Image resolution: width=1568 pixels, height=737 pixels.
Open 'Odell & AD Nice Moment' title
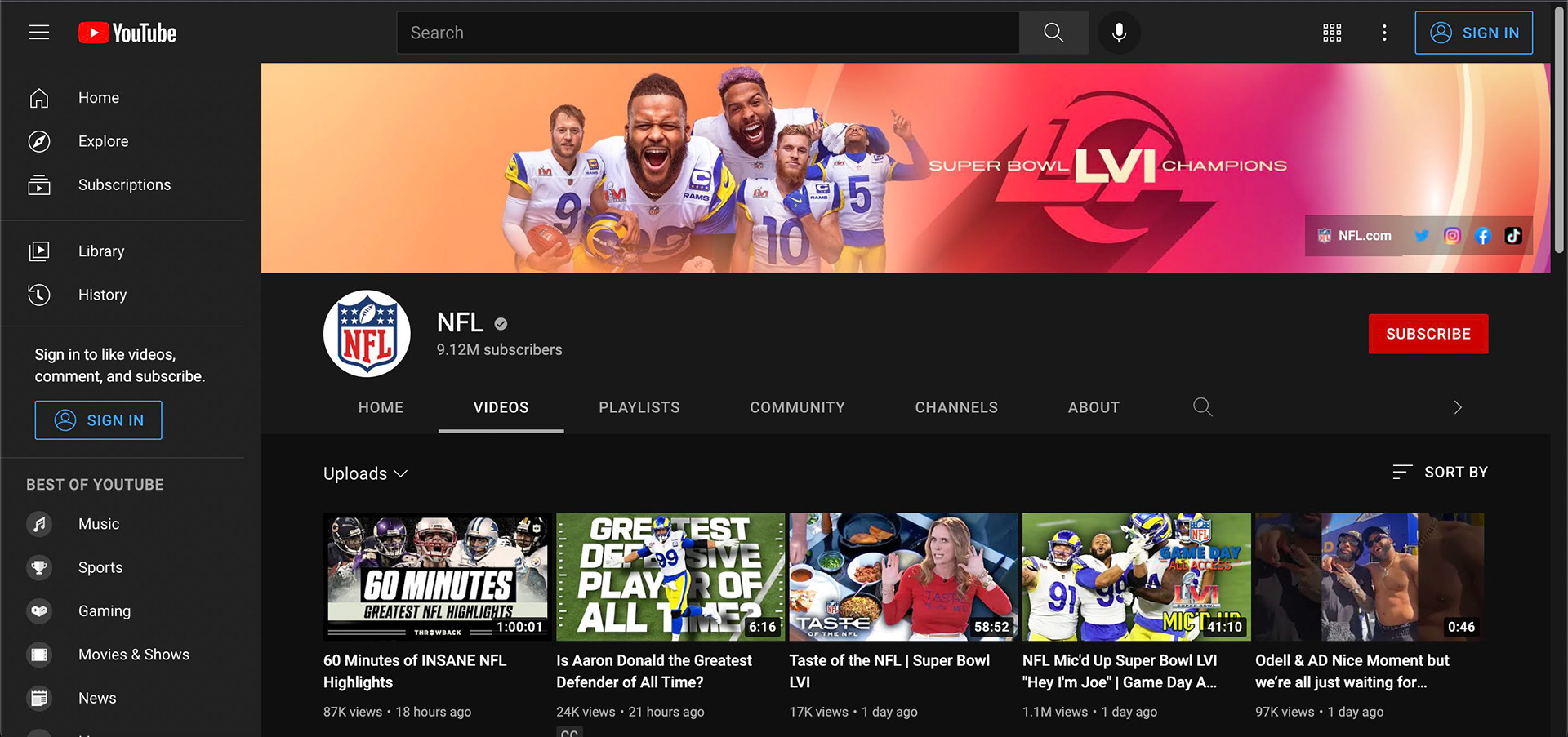point(1352,671)
